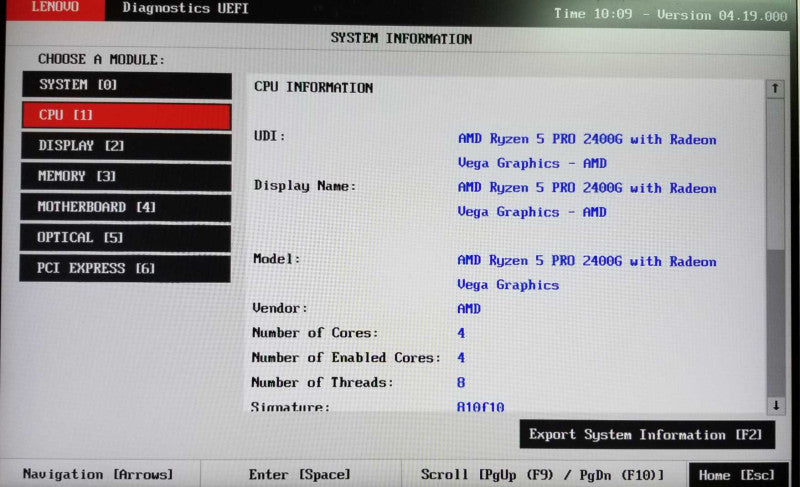The image size is (800, 487).
Task: Click the Number of Threads value 8
Action: (461, 382)
